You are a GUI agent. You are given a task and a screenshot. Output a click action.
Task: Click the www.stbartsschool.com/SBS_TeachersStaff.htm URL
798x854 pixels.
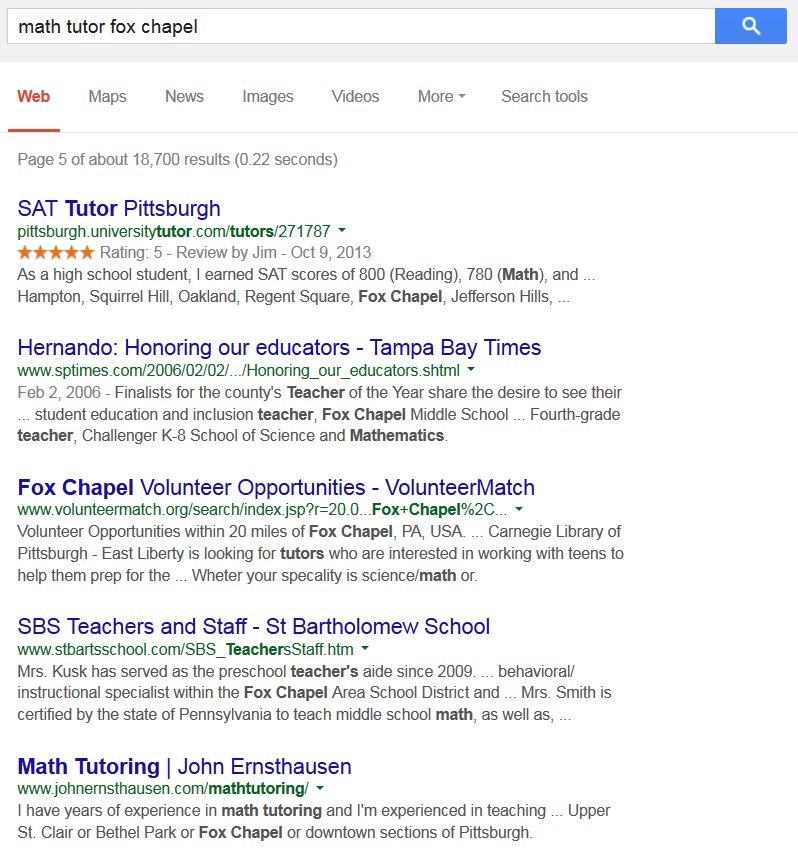tap(185, 649)
